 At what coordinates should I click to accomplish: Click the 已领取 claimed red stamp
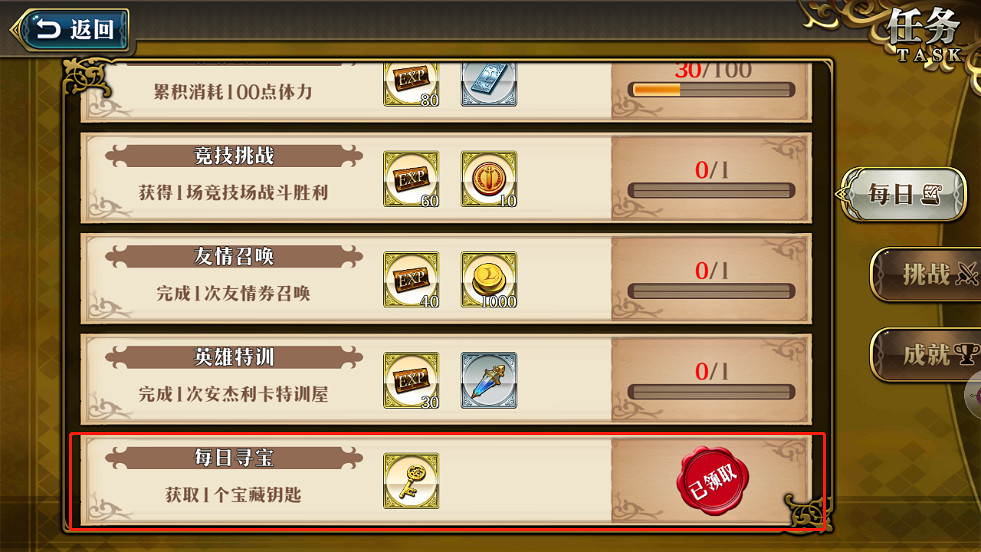pyautogui.click(x=713, y=481)
